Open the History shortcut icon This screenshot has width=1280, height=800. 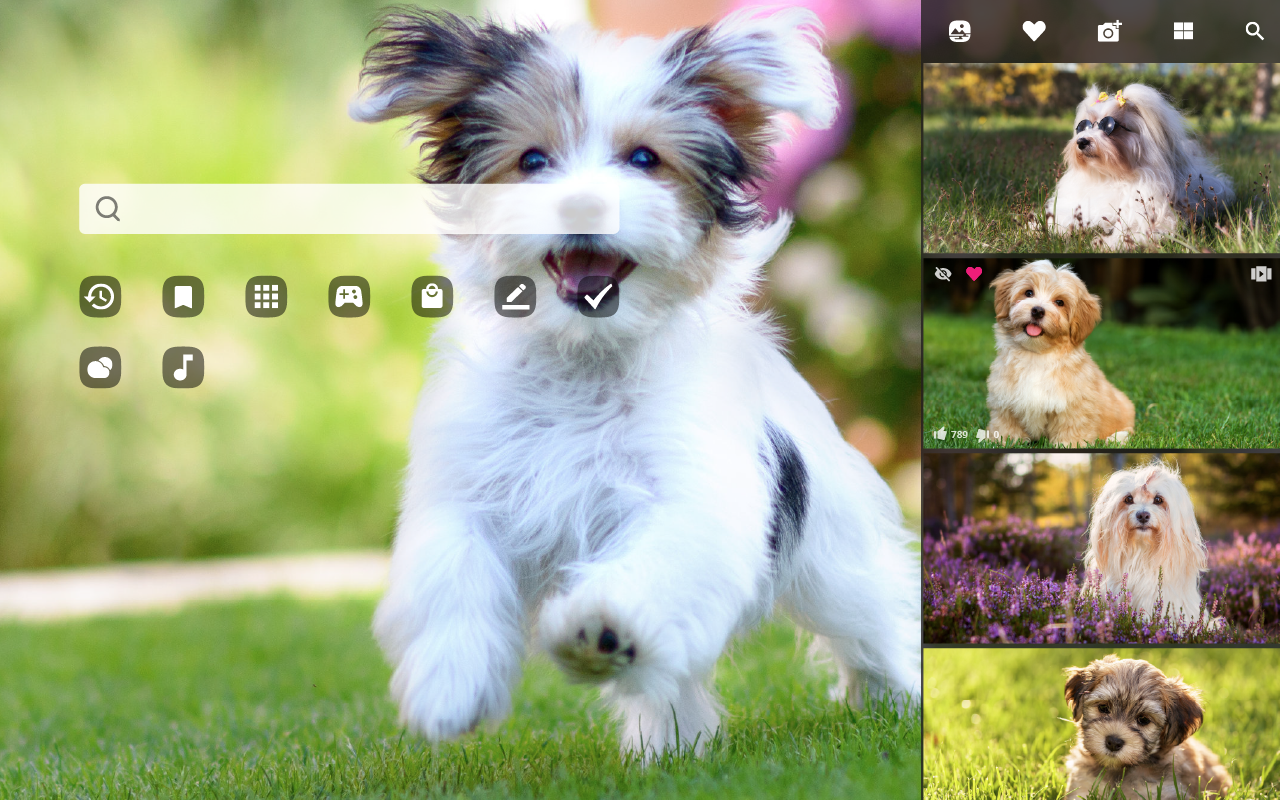coord(100,297)
